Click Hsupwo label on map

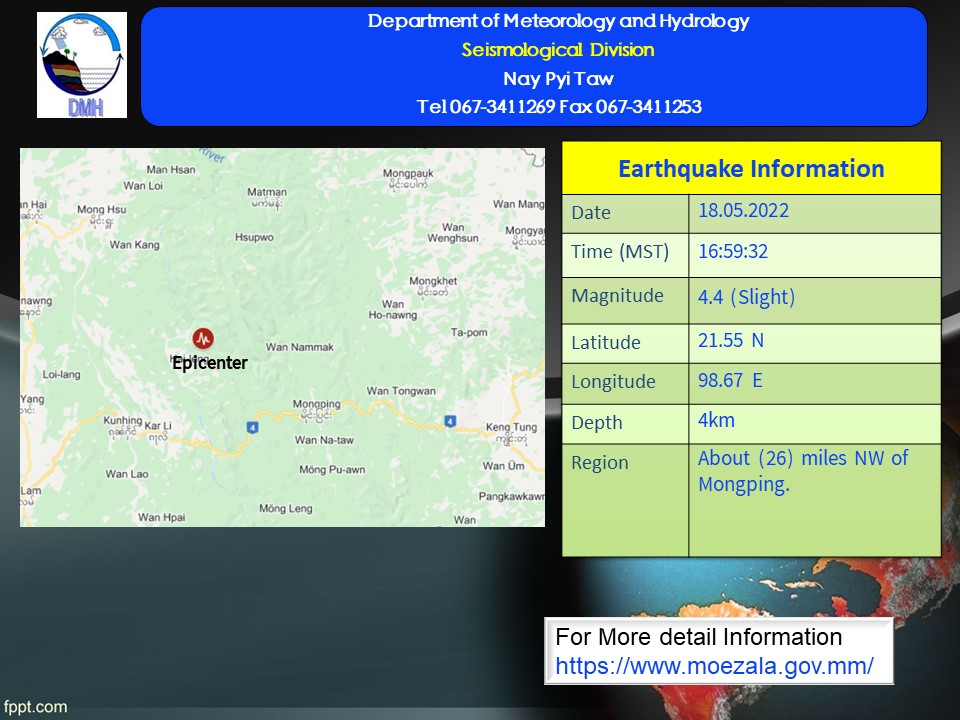tap(254, 237)
